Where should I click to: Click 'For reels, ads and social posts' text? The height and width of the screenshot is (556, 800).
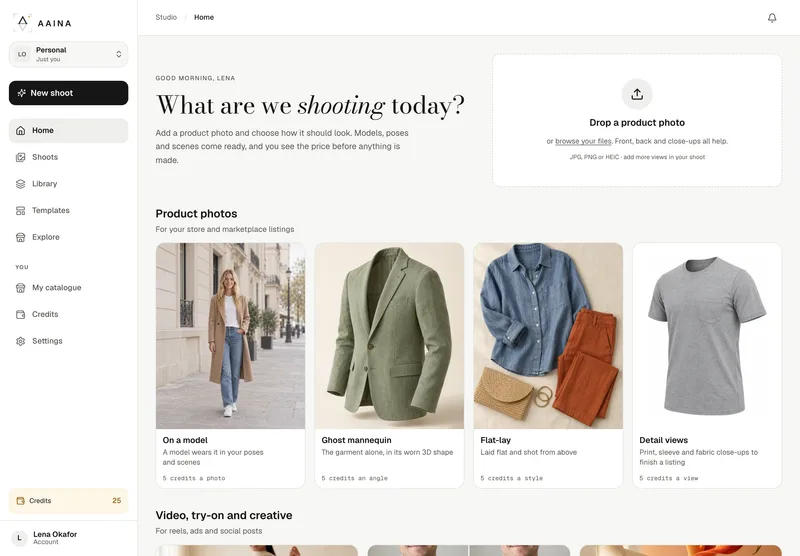[209, 531]
